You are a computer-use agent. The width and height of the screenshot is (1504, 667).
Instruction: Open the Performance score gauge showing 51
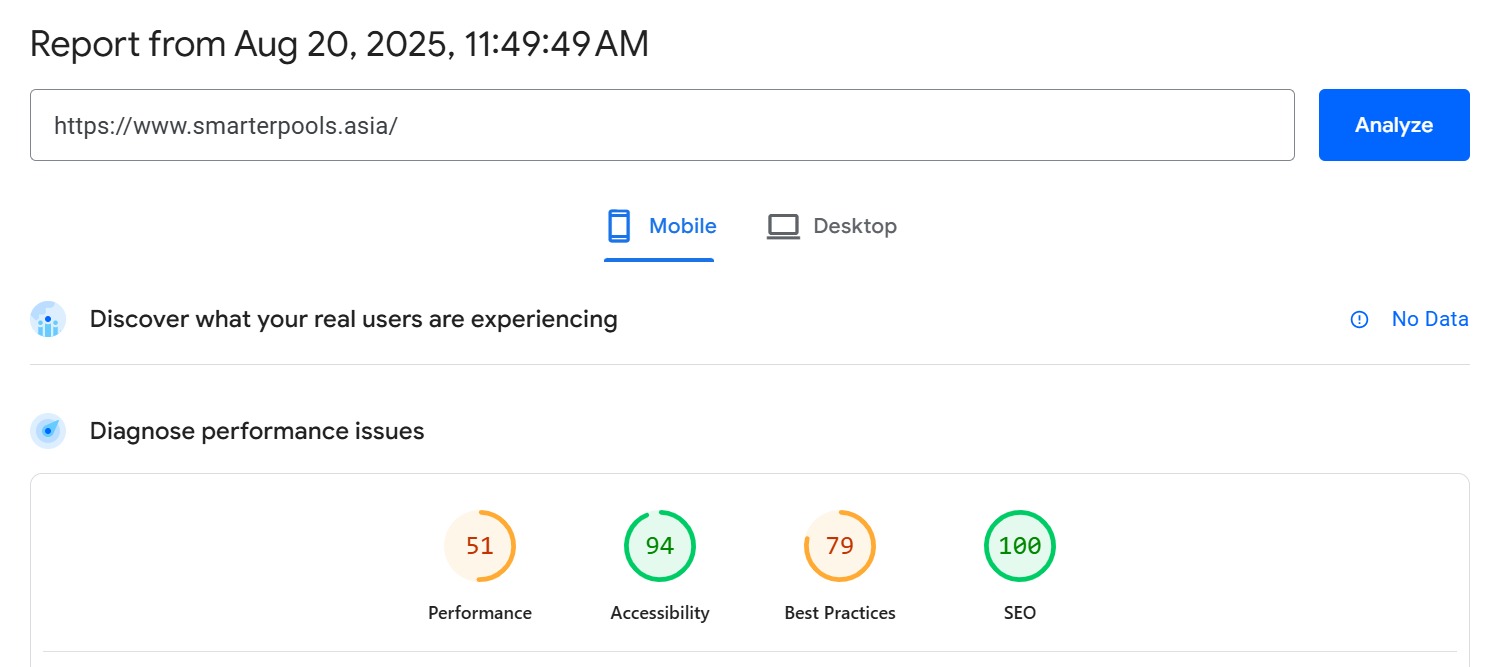480,546
